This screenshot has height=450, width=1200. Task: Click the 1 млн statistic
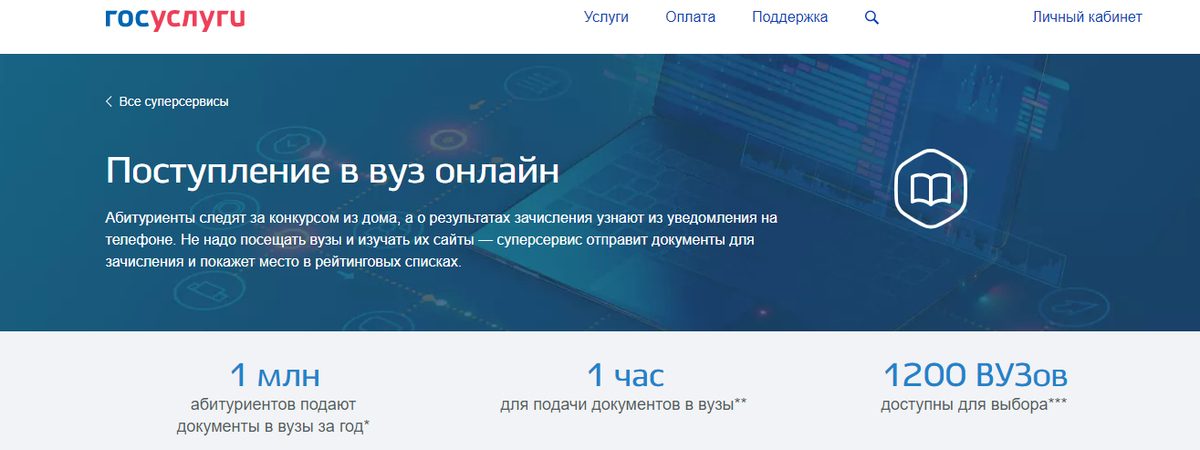274,375
